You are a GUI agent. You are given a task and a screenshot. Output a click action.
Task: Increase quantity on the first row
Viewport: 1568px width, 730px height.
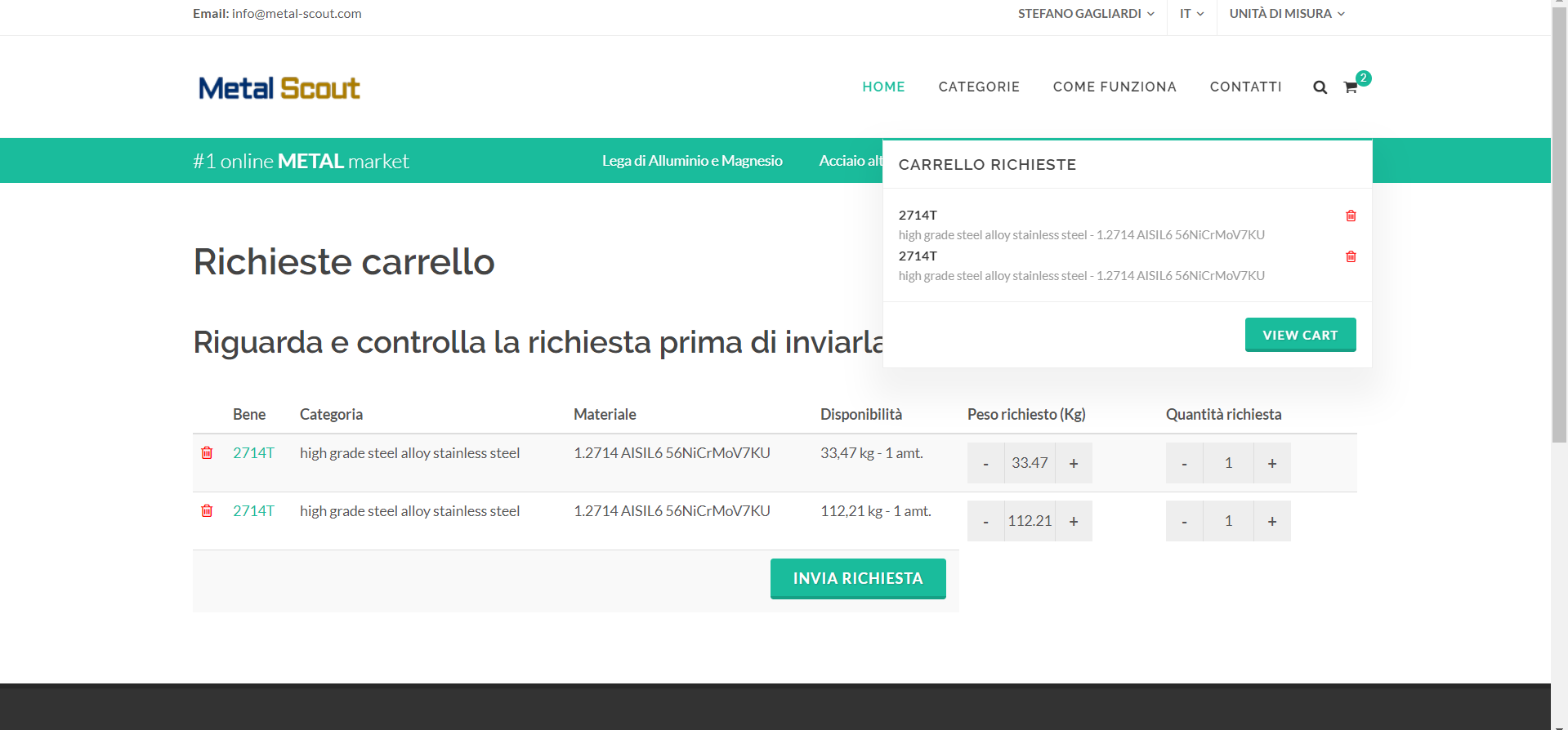(x=1271, y=463)
